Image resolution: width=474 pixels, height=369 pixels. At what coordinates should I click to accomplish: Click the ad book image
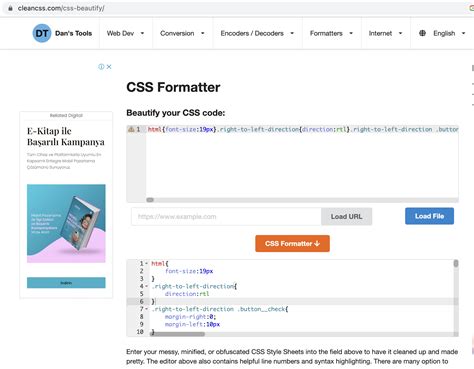tap(66, 224)
